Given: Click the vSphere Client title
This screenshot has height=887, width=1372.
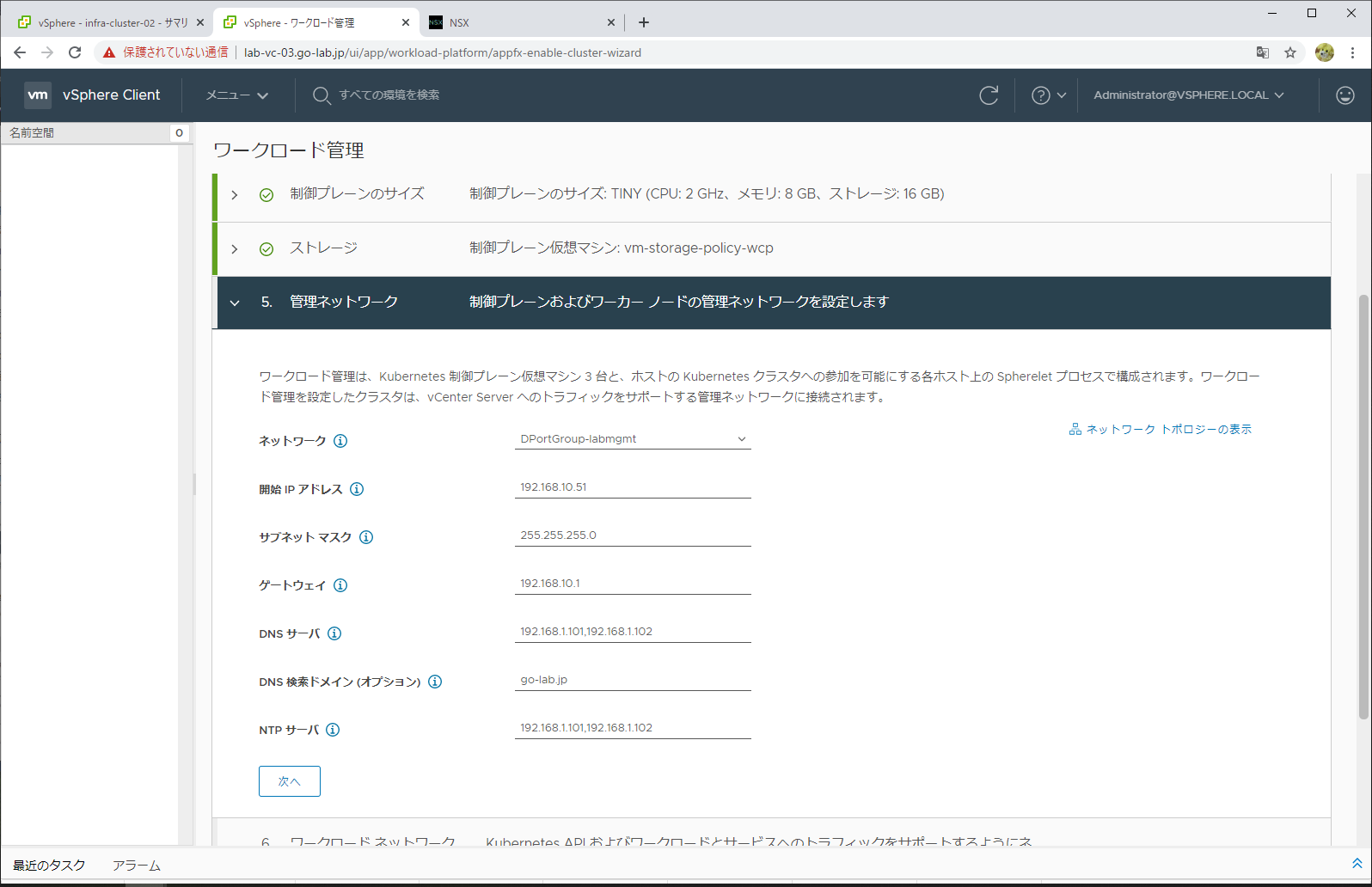Looking at the screenshot, I should coord(112,95).
